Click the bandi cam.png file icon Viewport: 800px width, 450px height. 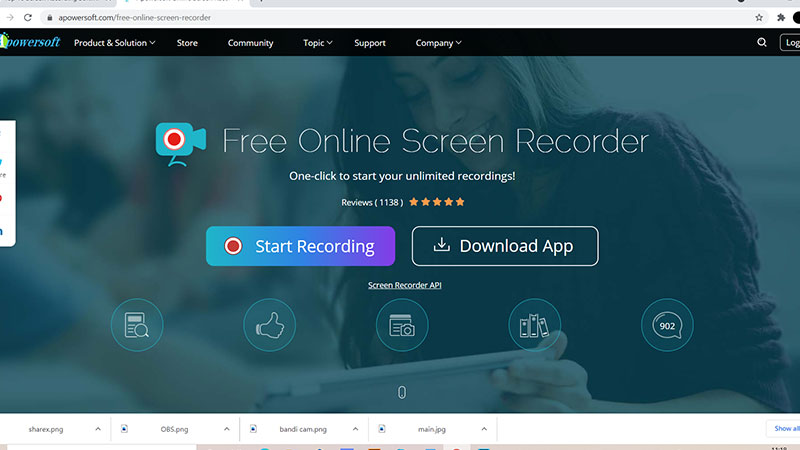[x=253, y=429]
